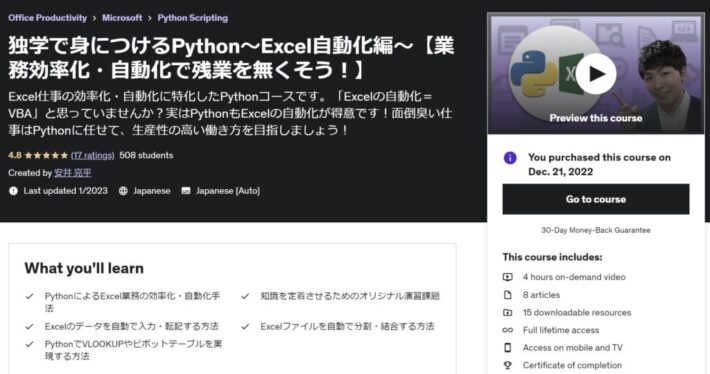The image size is (710, 374).
Task: Click the lifetime access infinity icon
Action: point(508,330)
